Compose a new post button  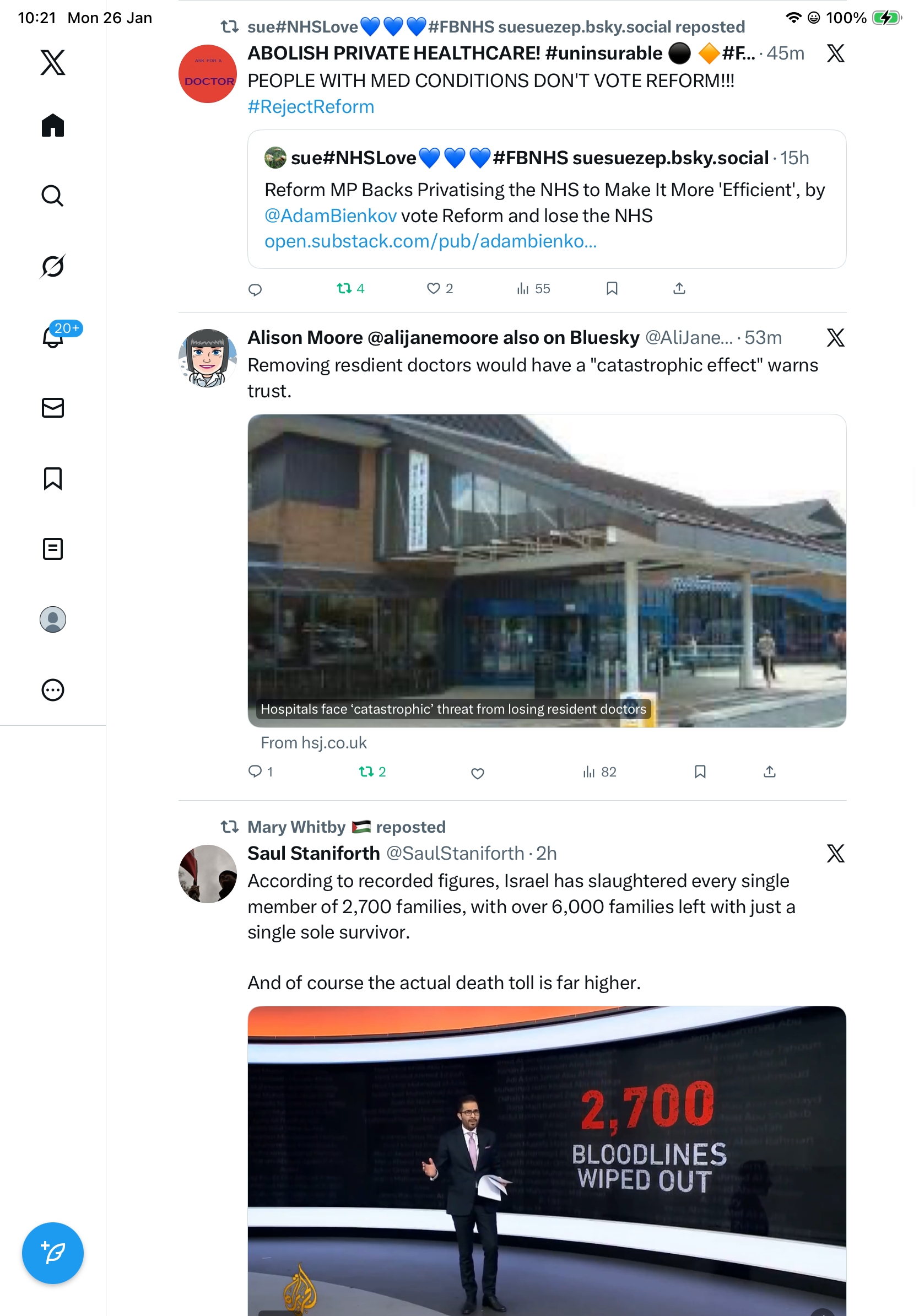tap(53, 1253)
